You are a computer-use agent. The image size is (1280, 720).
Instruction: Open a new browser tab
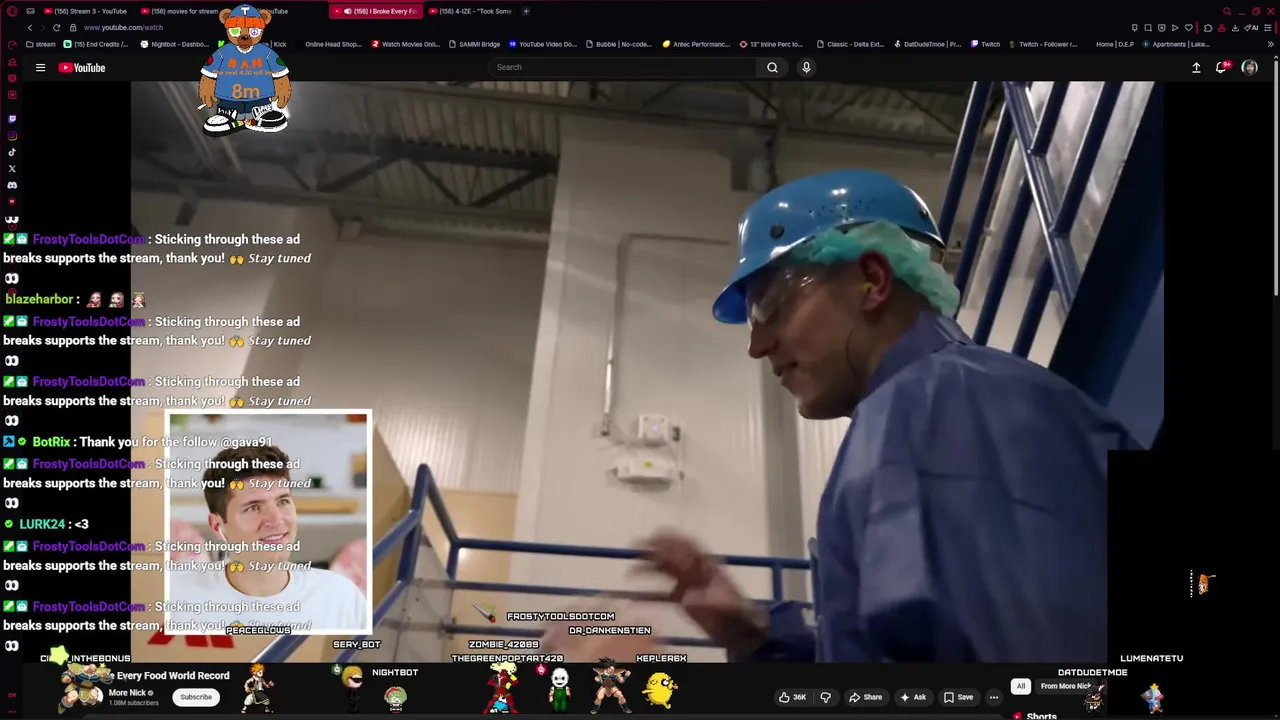(527, 11)
